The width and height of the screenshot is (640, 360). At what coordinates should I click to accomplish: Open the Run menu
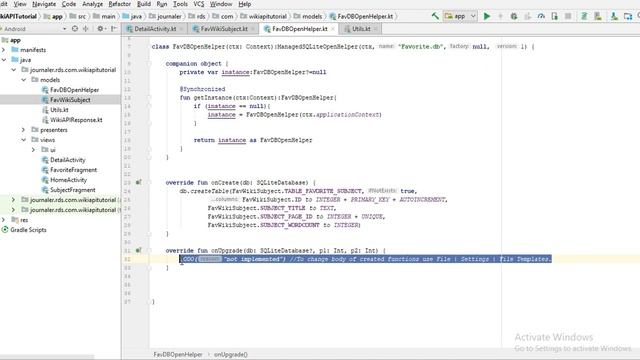pyautogui.click(x=162, y=4)
